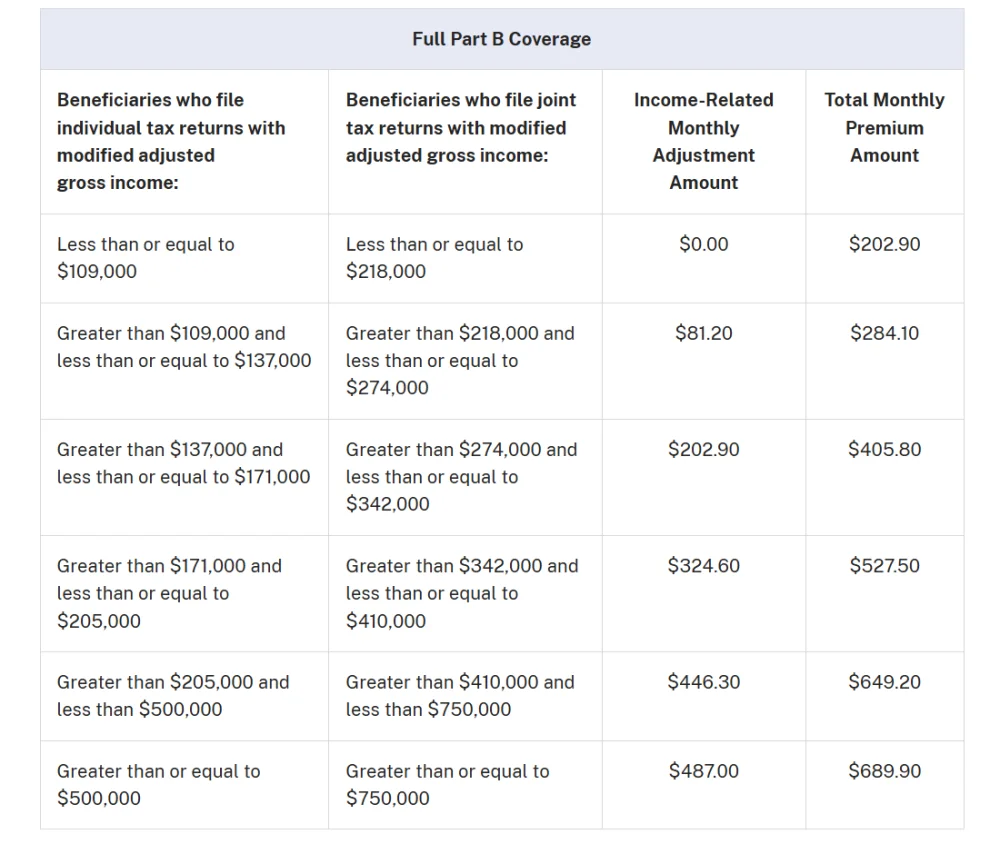Select the 'Greater than or equal to $750,000' cell
Screen dimensions: 1000x844
pos(447,785)
